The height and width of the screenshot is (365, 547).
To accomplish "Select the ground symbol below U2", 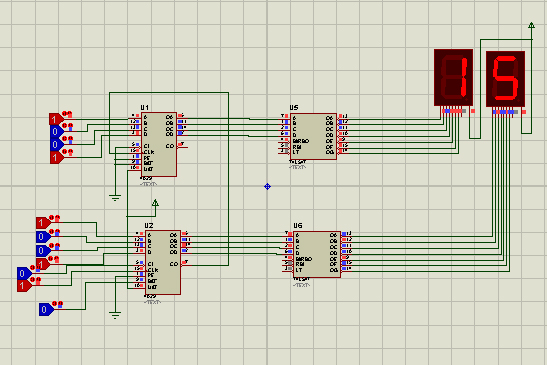I will pyautogui.click(x=115, y=315).
